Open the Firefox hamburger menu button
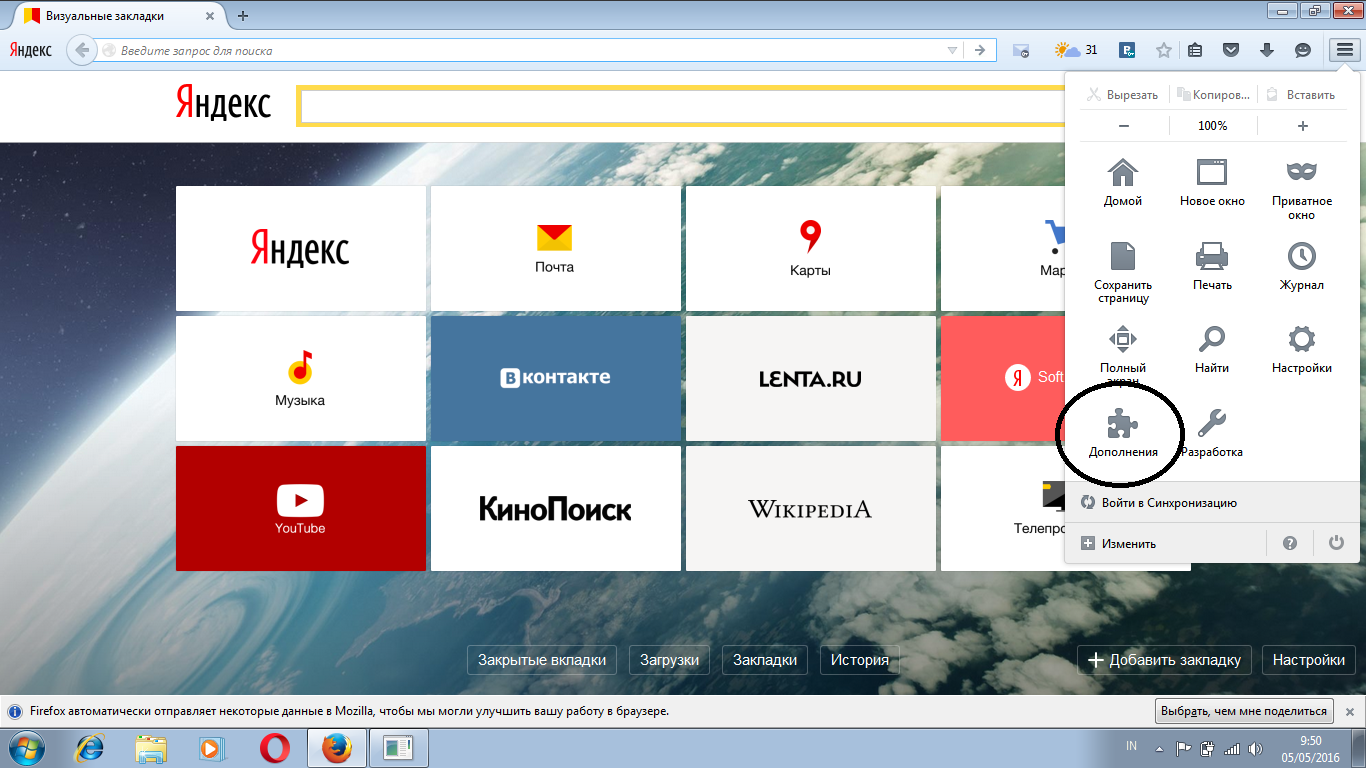 (1344, 50)
